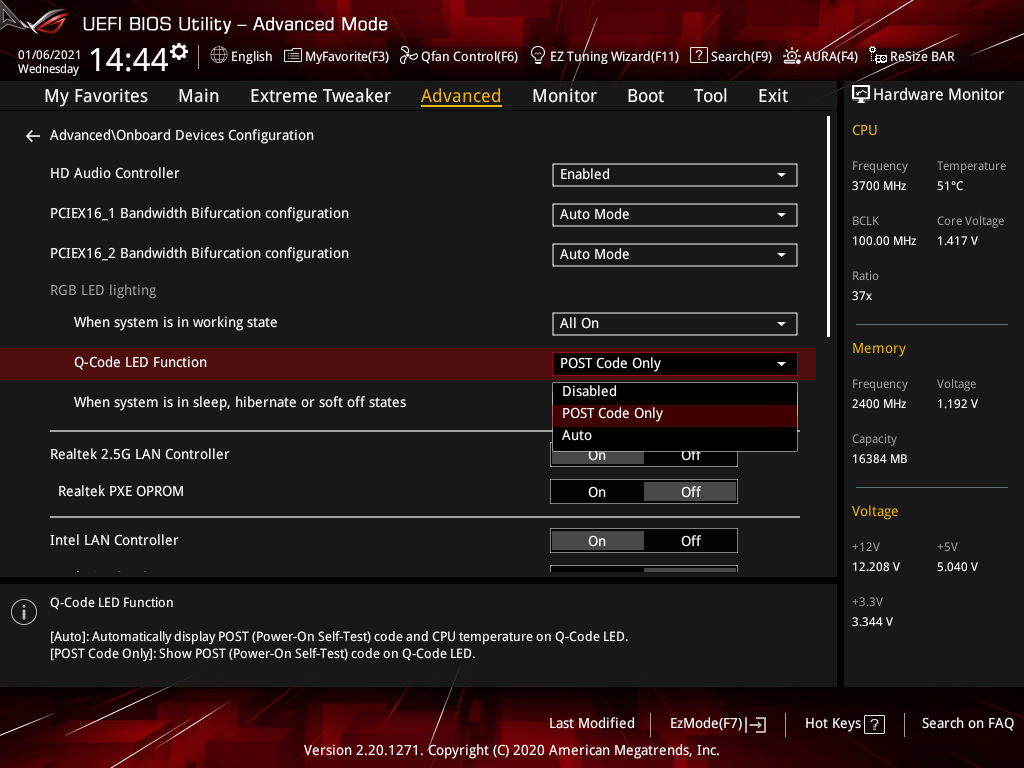Click the info icon in help panel
The image size is (1024, 768).
pos(24,612)
